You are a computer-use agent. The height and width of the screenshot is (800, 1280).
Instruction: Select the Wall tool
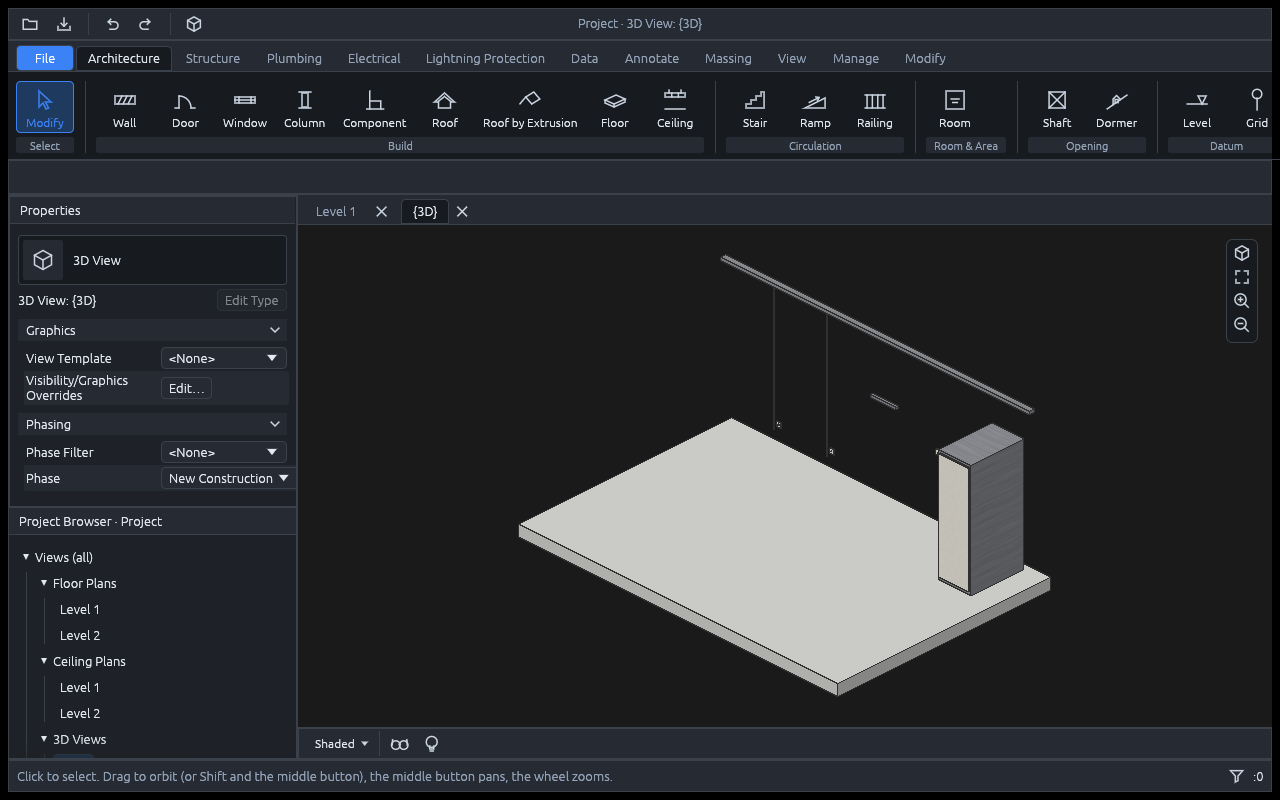coord(125,109)
